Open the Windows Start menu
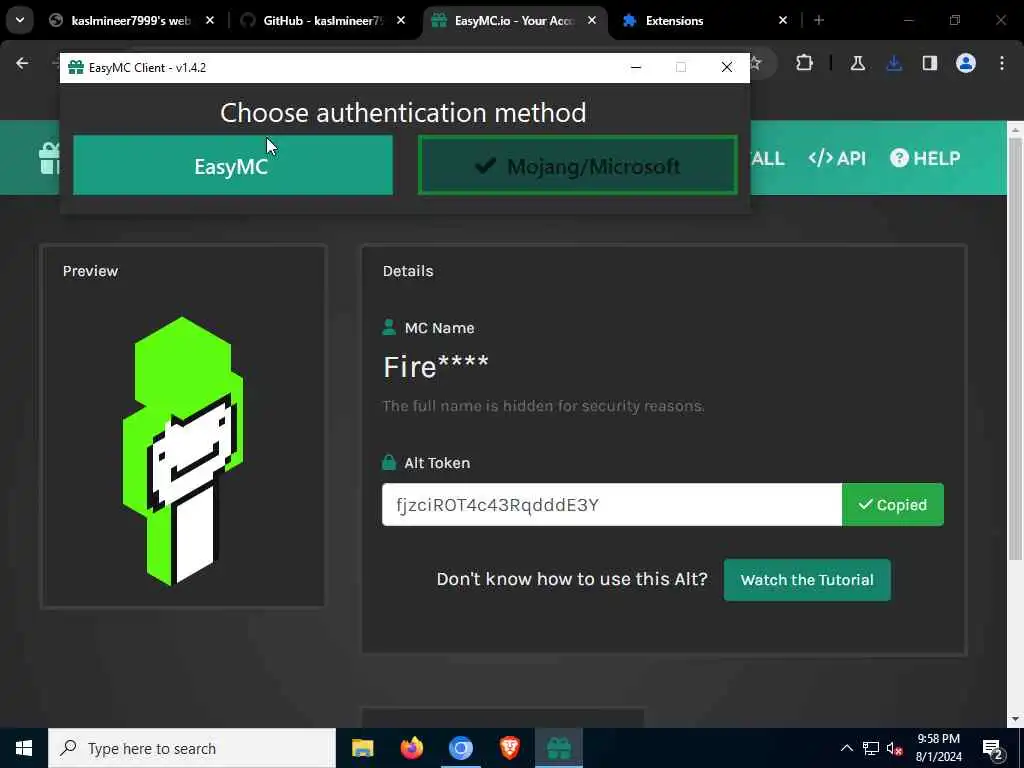Screen dimensions: 1024x768 pyautogui.click(x=24, y=748)
